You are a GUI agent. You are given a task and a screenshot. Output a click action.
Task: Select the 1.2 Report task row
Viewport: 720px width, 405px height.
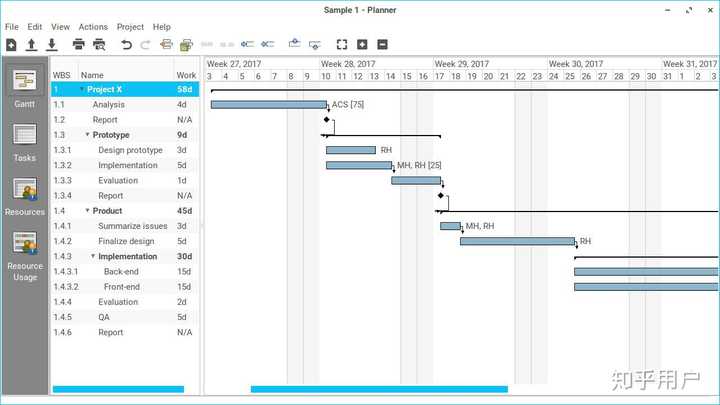(x=125, y=120)
